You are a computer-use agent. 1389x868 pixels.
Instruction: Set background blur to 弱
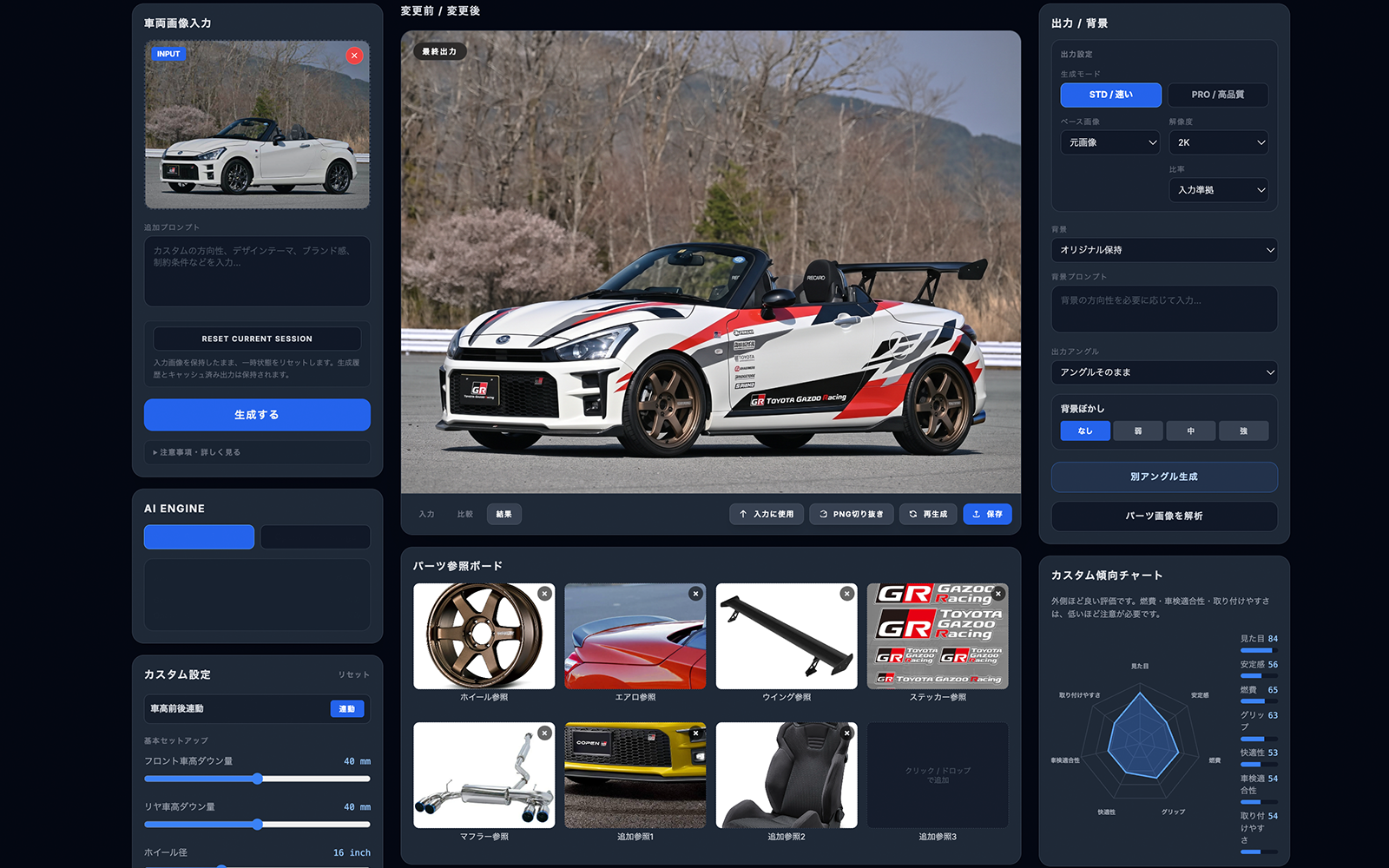pos(1138,431)
